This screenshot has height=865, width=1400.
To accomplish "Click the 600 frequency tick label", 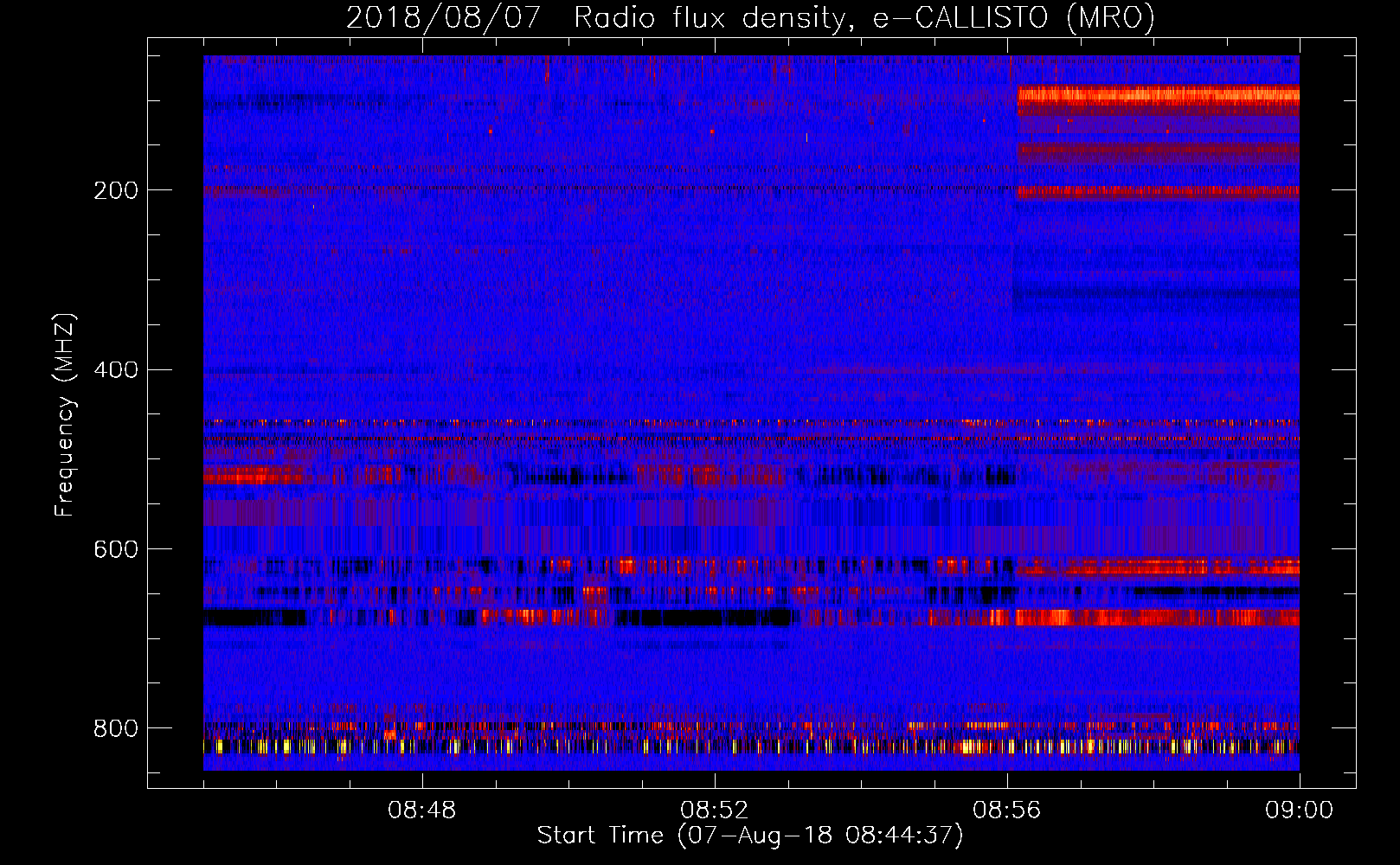I will (x=116, y=549).
